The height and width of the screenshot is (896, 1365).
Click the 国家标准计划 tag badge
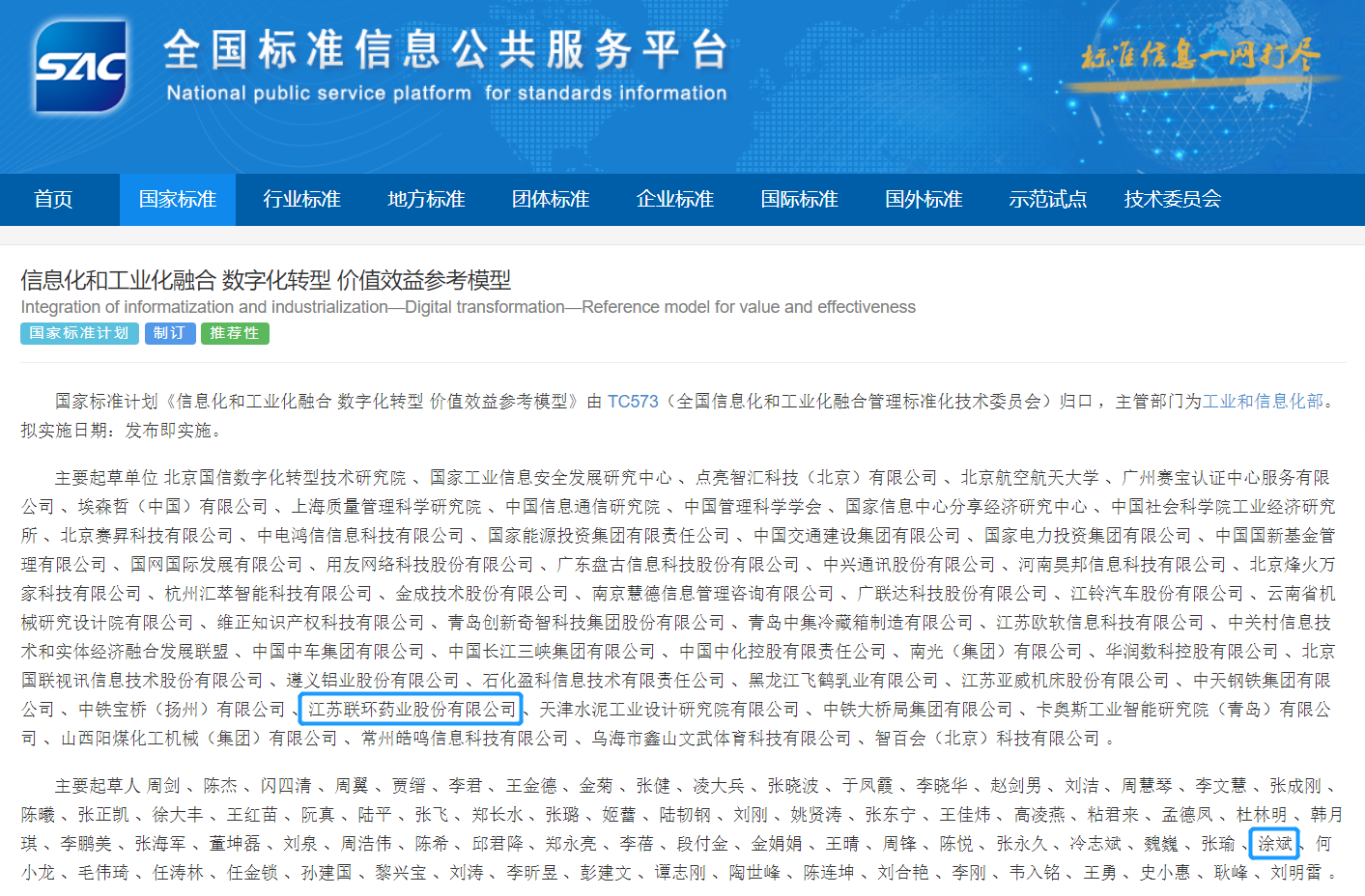[x=79, y=333]
